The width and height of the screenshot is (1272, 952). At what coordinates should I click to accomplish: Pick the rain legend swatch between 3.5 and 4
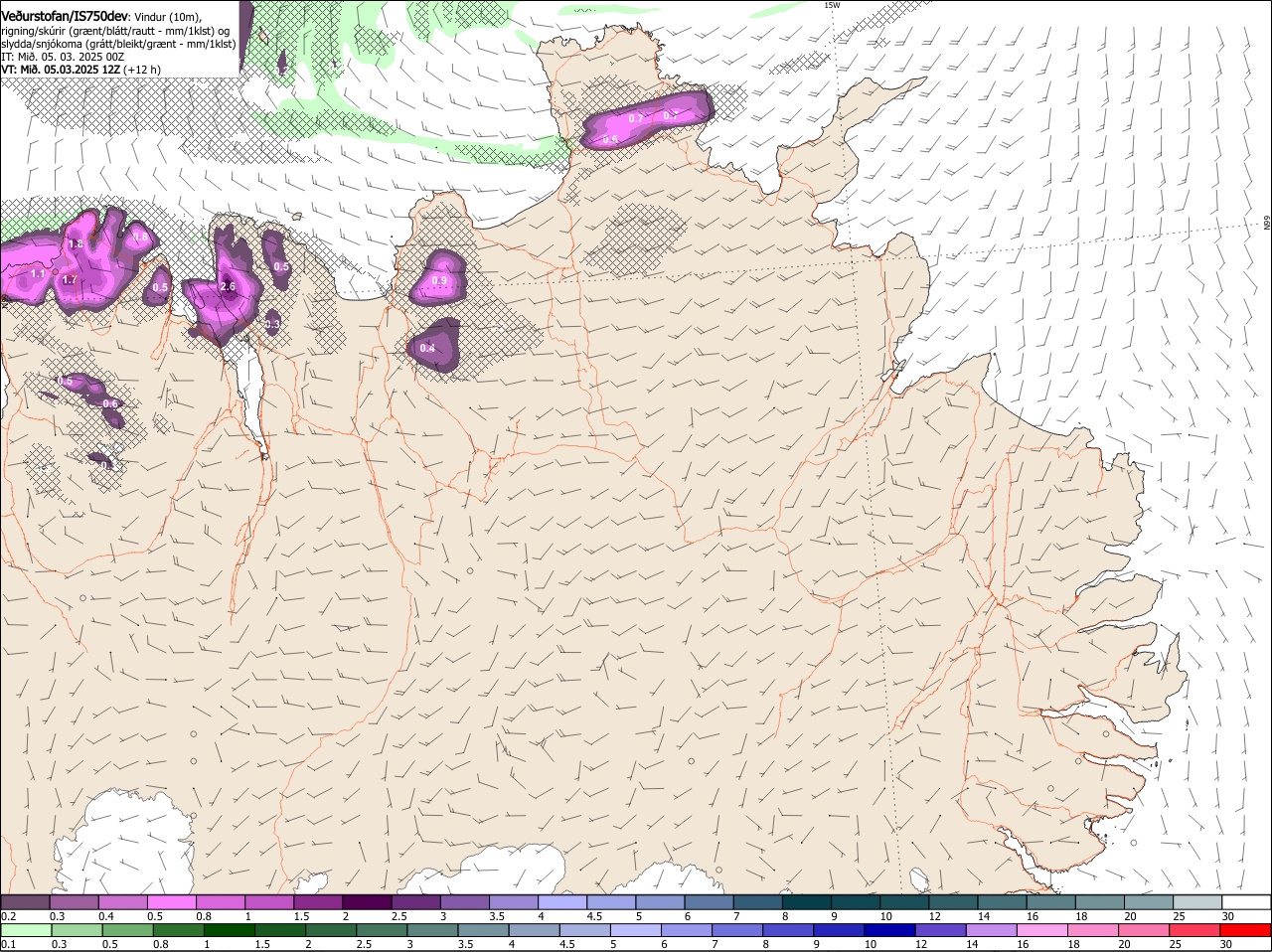pyautogui.click(x=484, y=930)
